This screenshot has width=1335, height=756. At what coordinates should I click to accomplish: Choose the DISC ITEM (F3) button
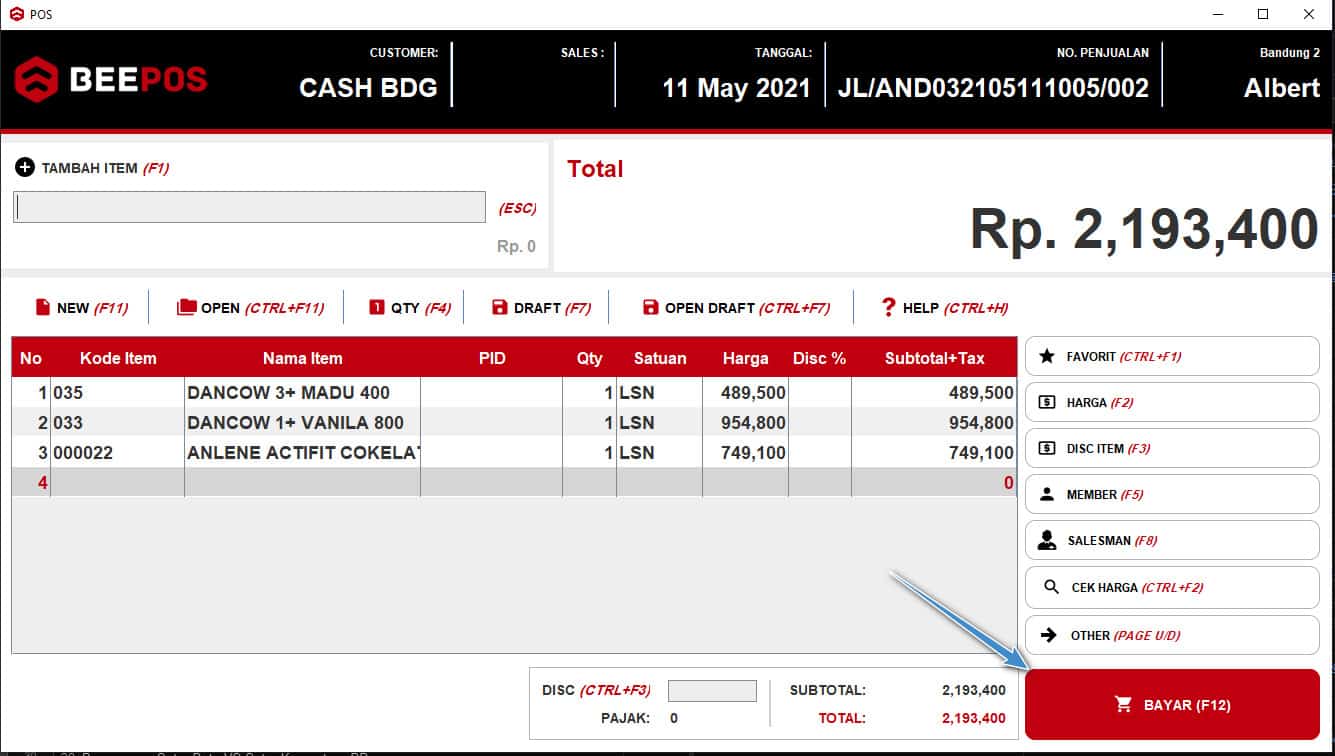1172,448
